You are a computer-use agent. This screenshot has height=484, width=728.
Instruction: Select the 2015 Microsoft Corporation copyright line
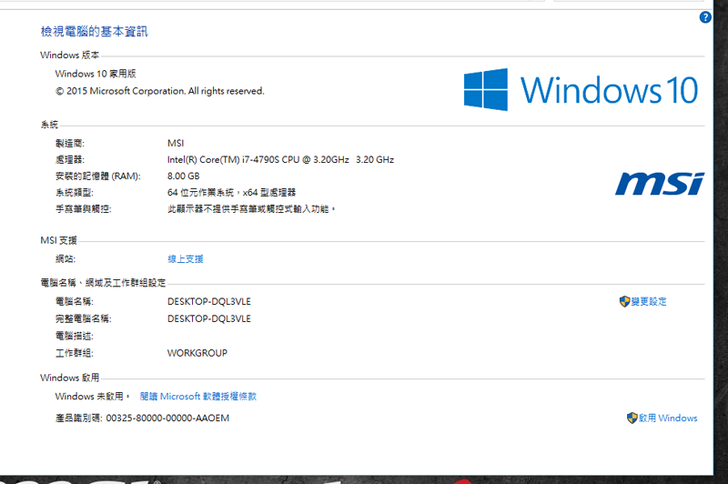160,91
